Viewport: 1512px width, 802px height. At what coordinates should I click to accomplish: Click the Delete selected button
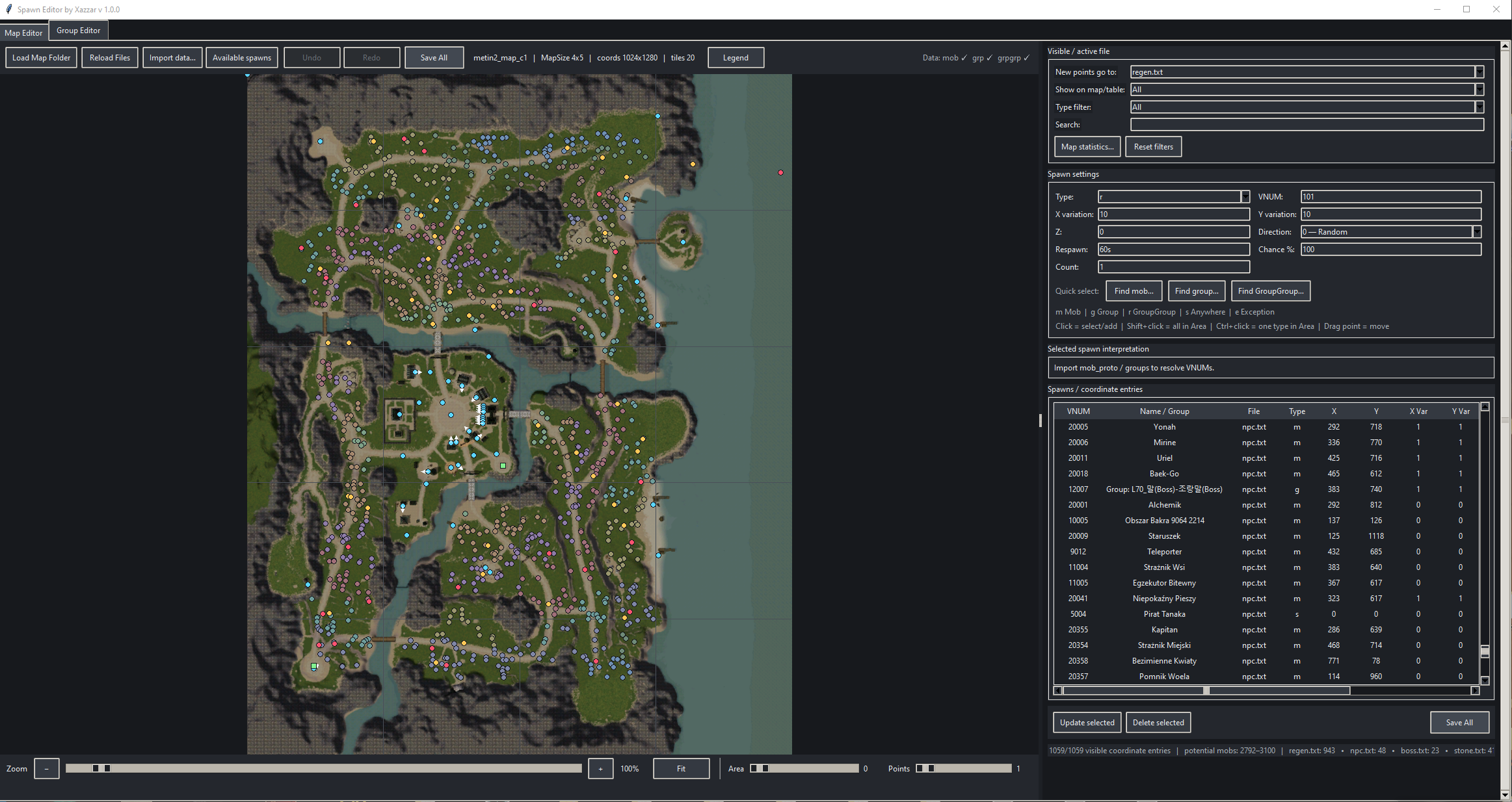point(1158,723)
